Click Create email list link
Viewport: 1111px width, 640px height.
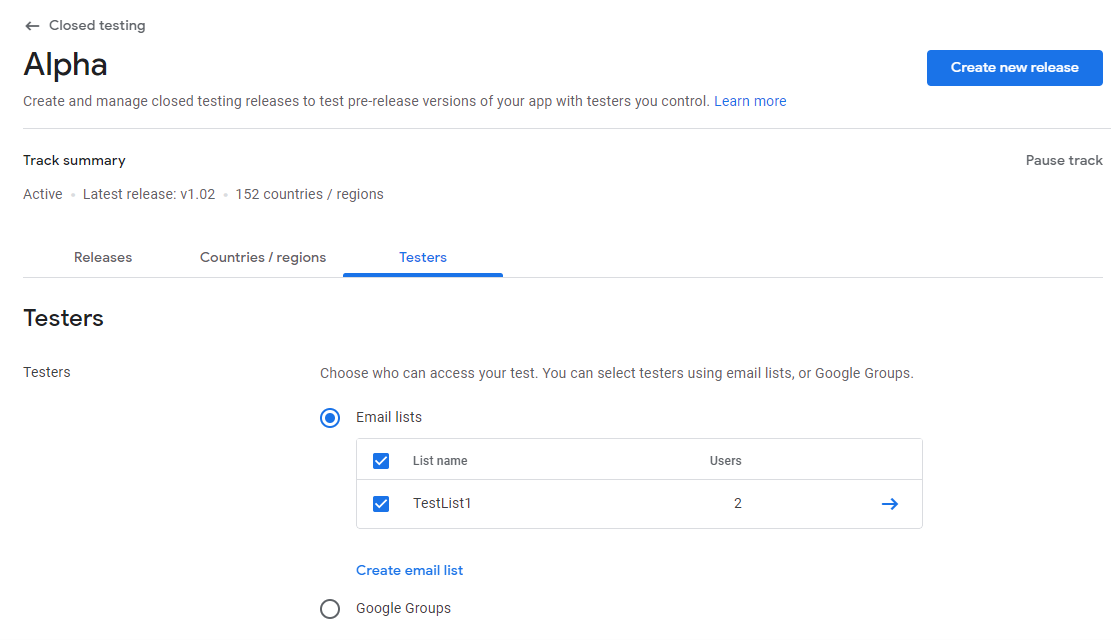click(410, 571)
